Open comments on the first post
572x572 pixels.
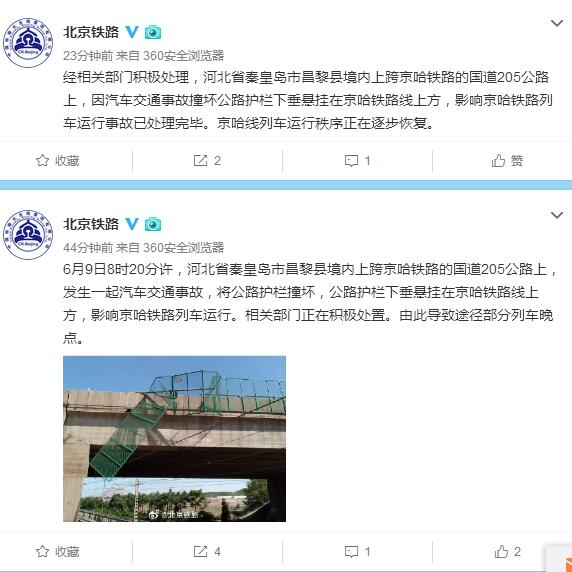(x=358, y=161)
